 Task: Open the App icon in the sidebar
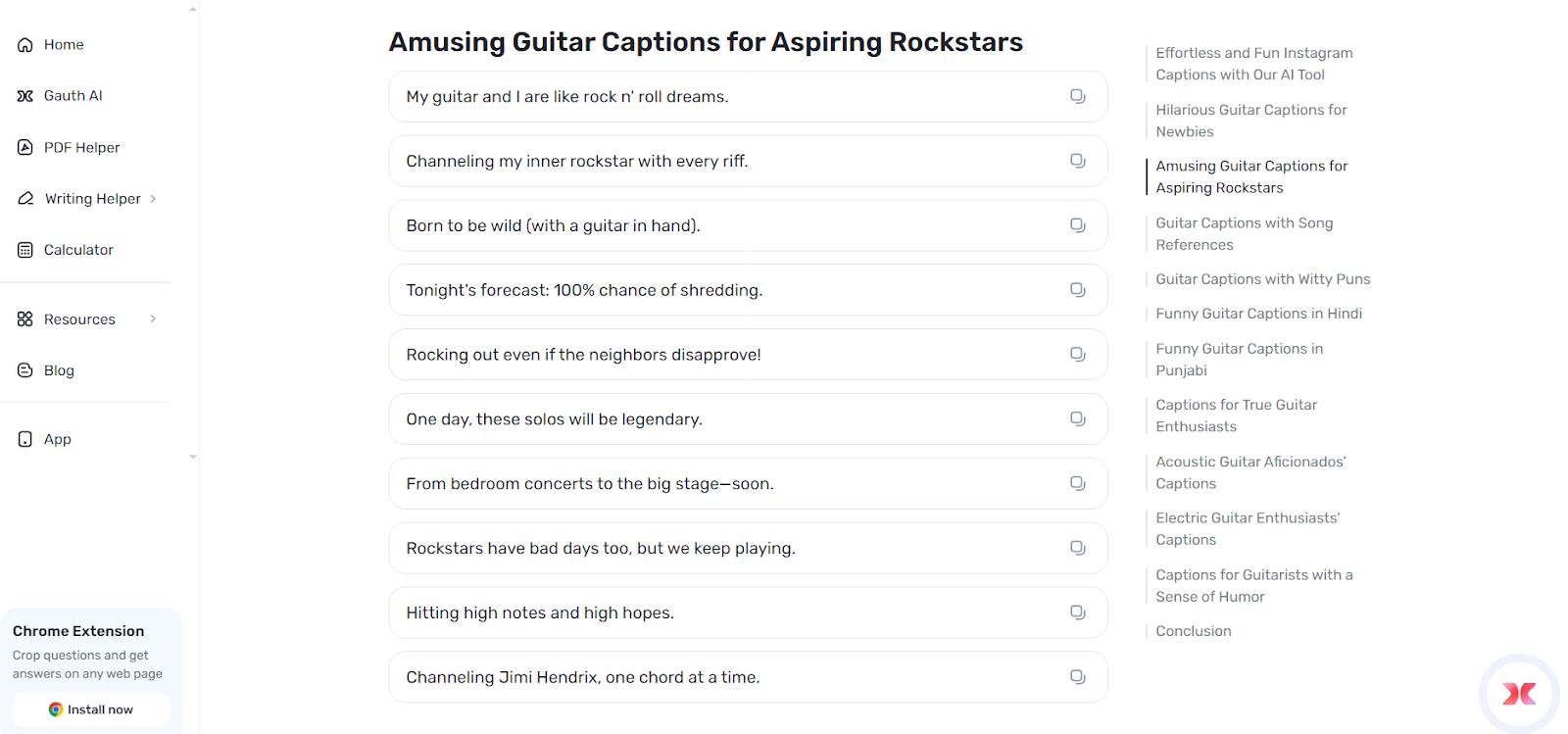[x=24, y=439]
